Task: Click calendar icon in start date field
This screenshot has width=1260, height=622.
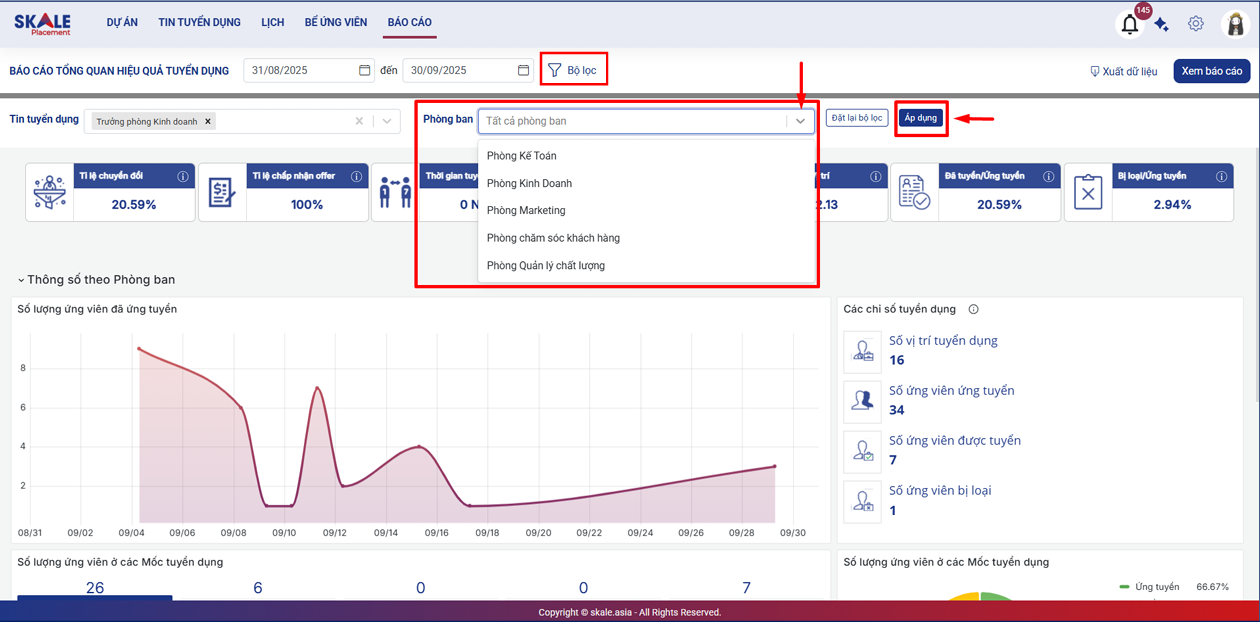Action: pos(365,70)
